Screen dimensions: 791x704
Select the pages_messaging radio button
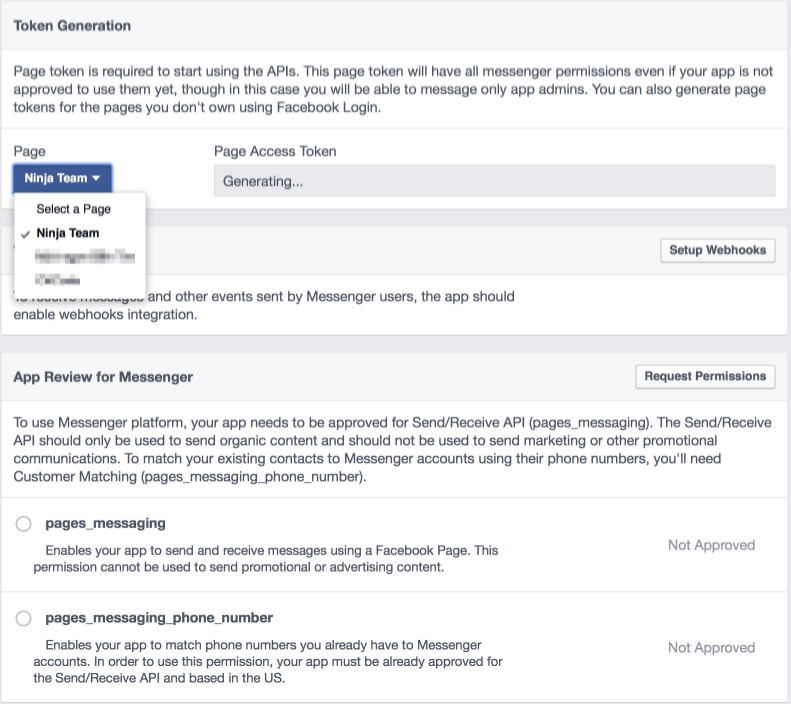tap(23, 523)
